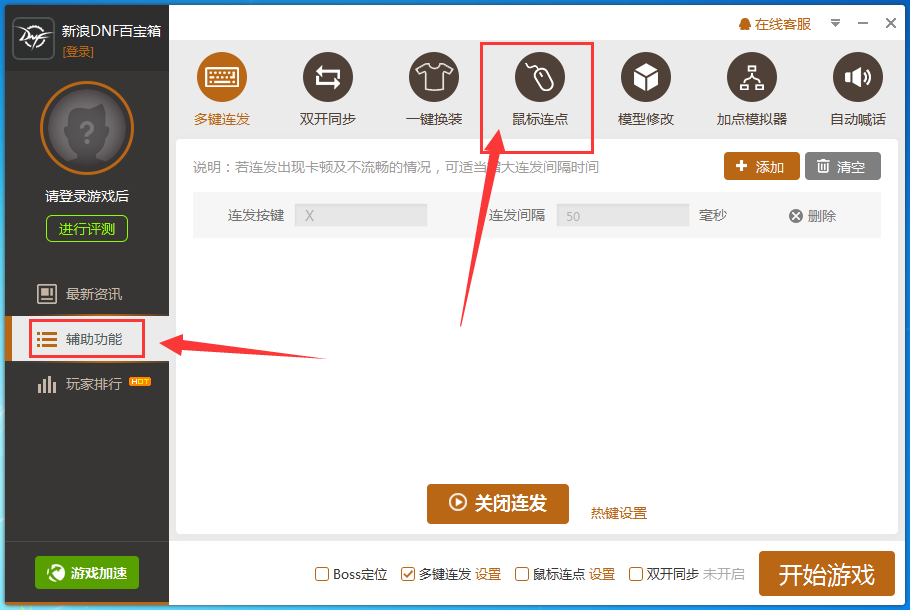Select the 多键连发 keyboard icon
The width and height of the screenshot is (910, 610).
pos(221,76)
